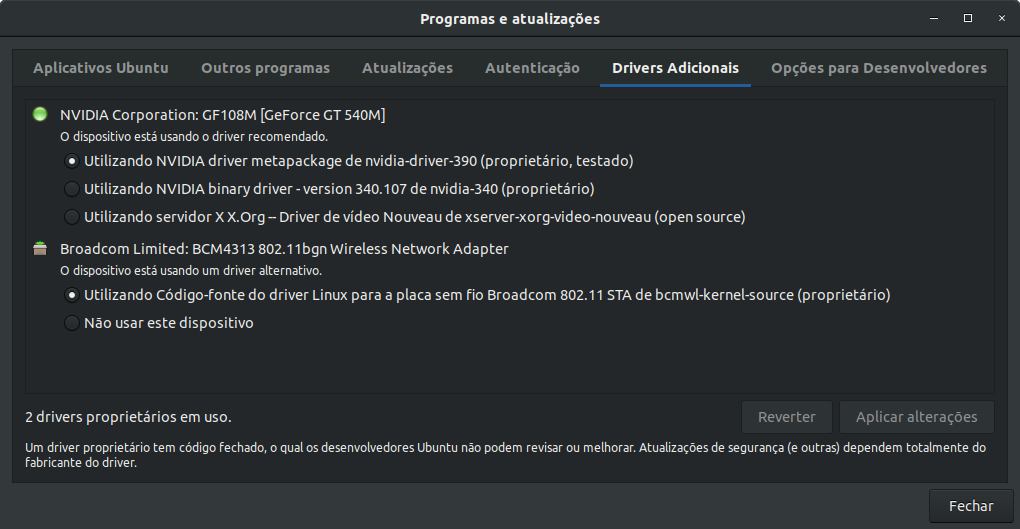Click the NVIDIA GF108M GeForce GT 540M heading
This screenshot has width=1020, height=529.
coord(222,115)
